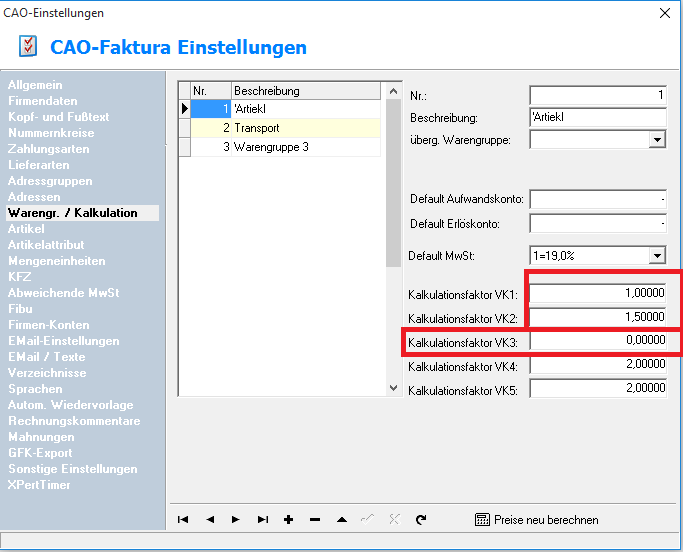Go to previous record arrow
This screenshot has width=683, height=552.
pyautogui.click(x=210, y=519)
